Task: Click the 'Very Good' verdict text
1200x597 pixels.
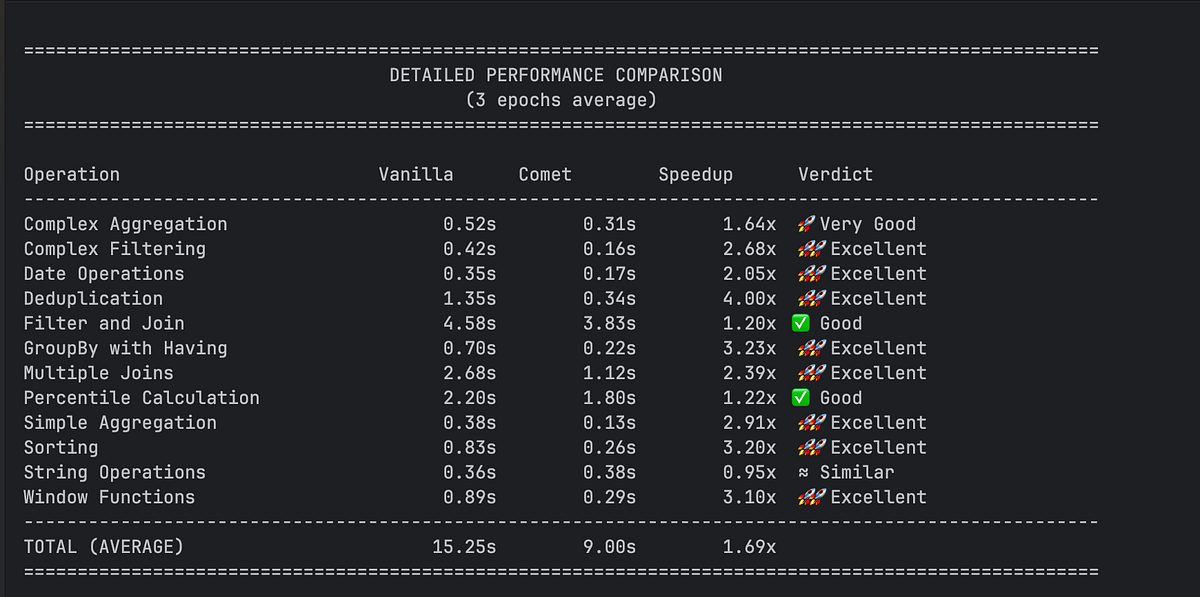Action: (868, 225)
